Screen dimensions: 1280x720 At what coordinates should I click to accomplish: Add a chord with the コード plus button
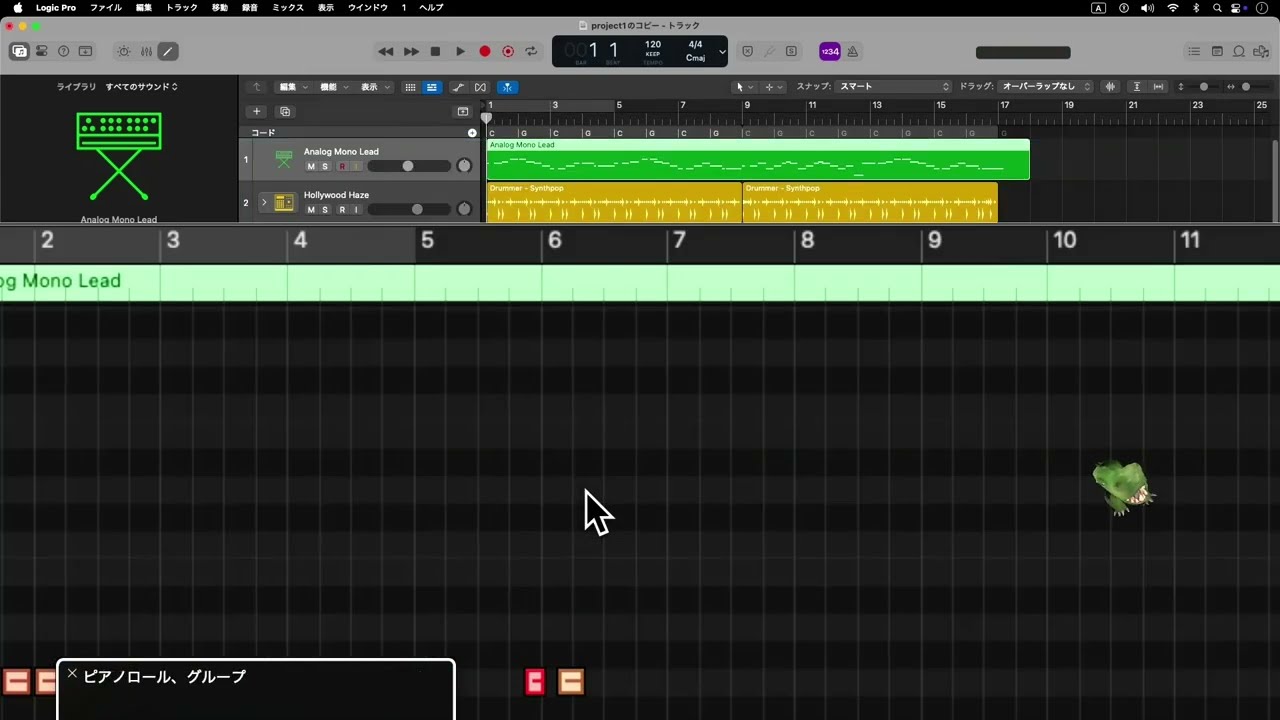click(472, 133)
